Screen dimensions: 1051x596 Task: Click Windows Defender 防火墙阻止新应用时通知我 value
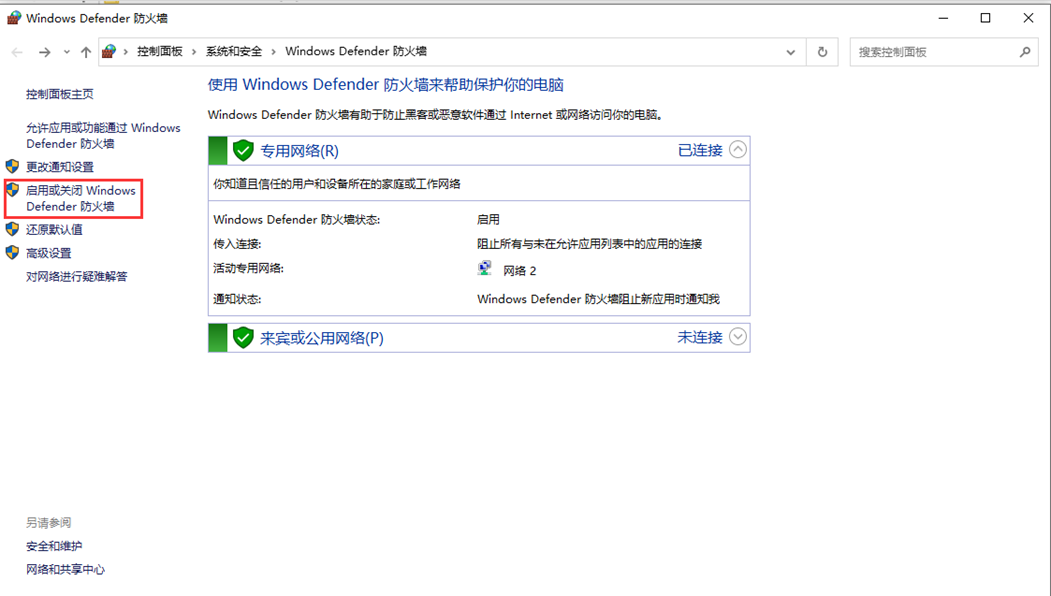pos(598,299)
